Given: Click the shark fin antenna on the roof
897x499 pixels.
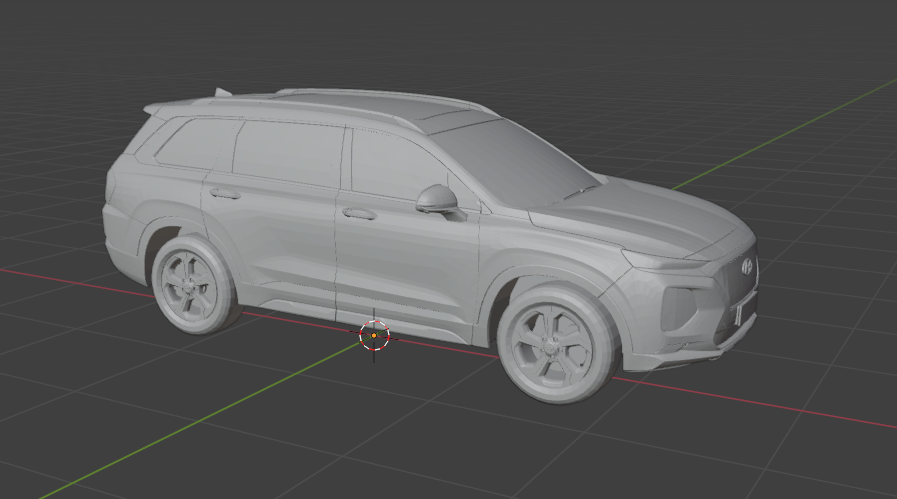Looking at the screenshot, I should point(223,92).
